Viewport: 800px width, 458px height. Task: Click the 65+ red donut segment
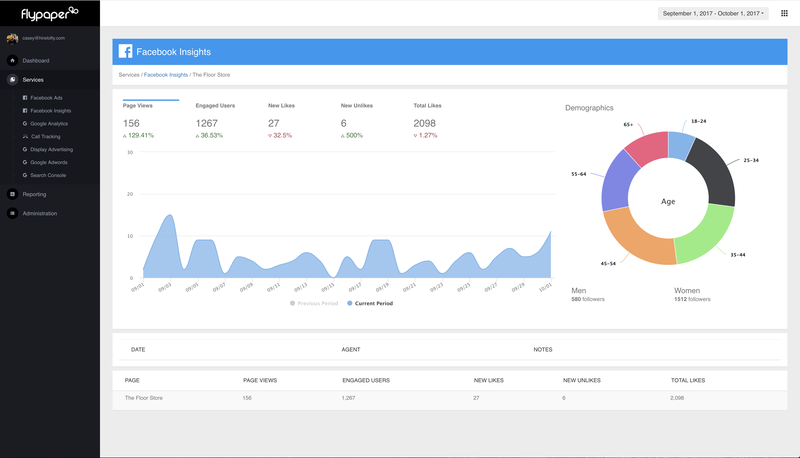coord(648,146)
